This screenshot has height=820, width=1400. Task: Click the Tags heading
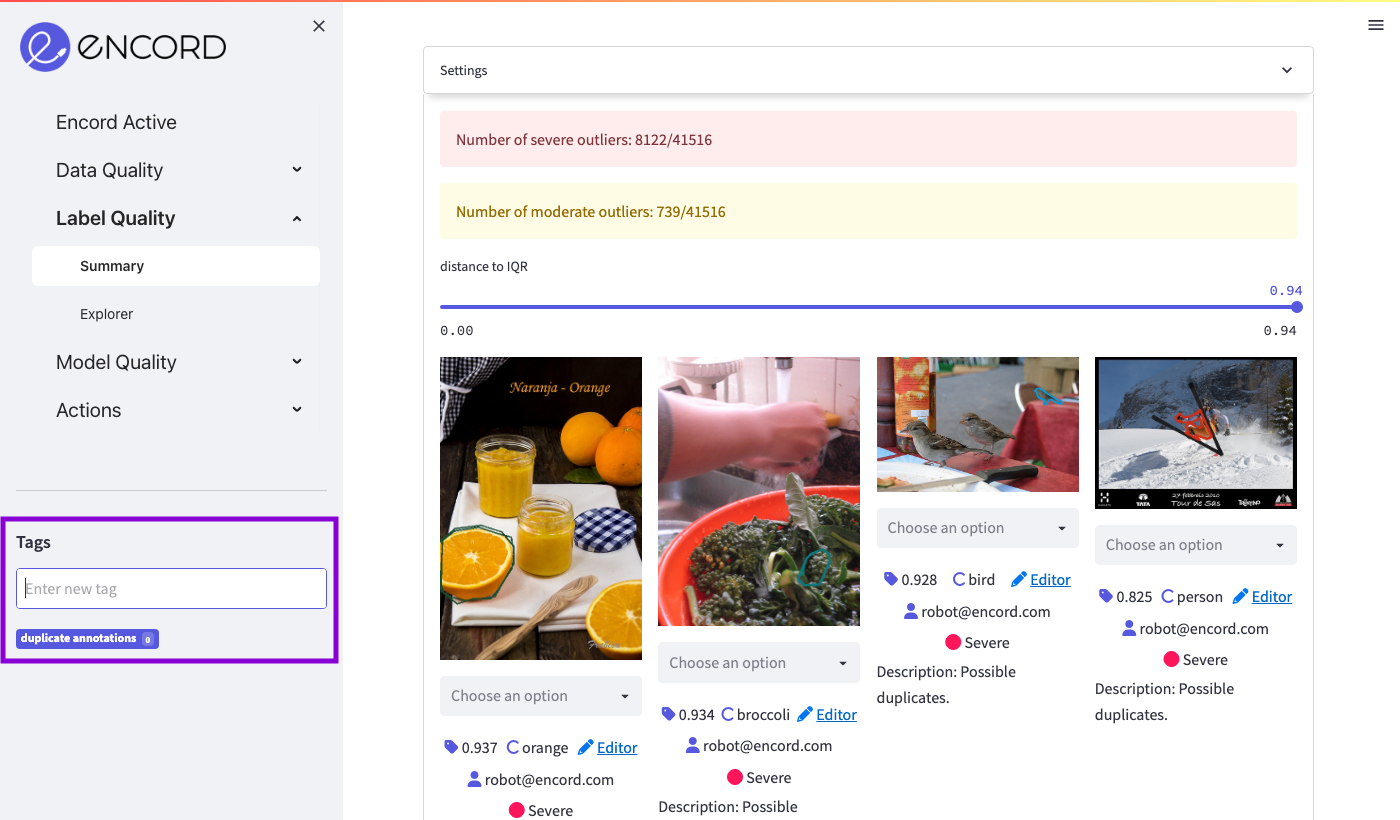coord(33,542)
